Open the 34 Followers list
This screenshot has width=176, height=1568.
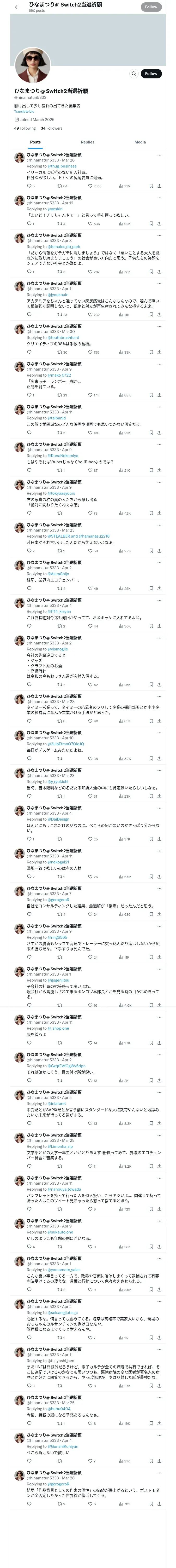pyautogui.click(x=52, y=128)
